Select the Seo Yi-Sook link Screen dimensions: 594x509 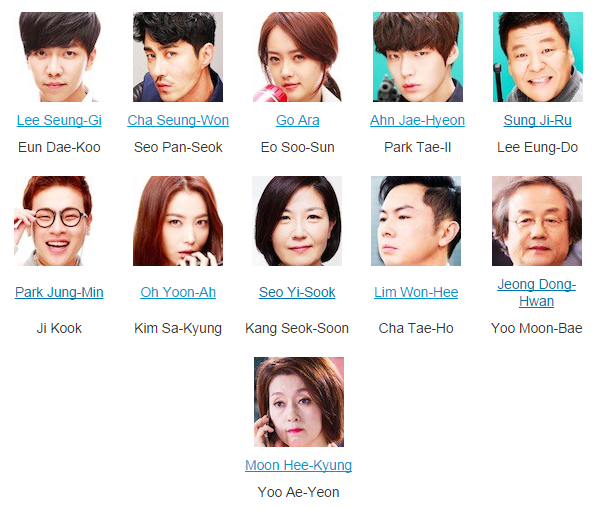pyautogui.click(x=297, y=292)
